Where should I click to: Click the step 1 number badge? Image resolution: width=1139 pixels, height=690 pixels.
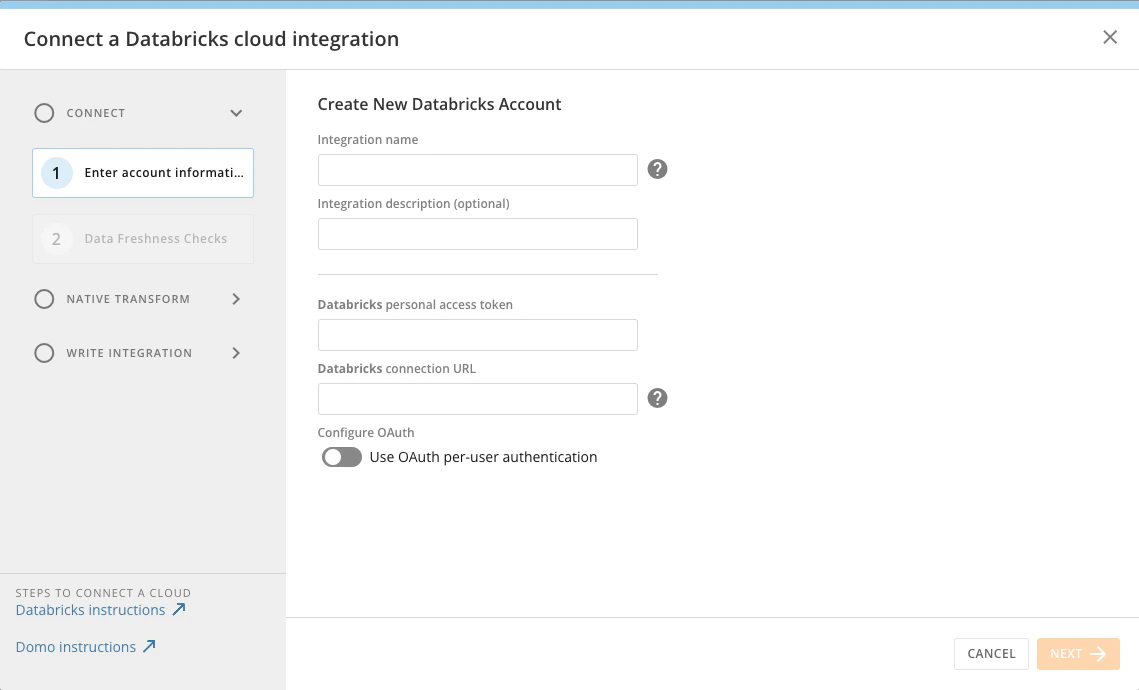[57, 173]
